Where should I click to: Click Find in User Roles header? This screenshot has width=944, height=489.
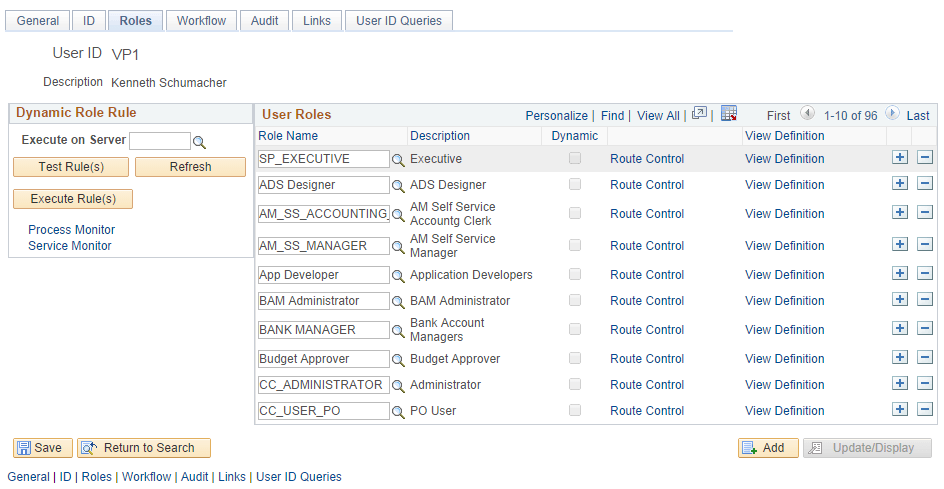612,116
